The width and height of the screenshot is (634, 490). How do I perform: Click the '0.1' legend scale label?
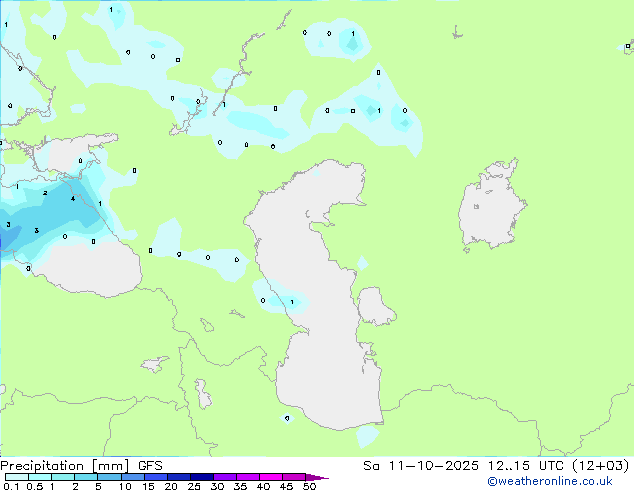coord(11,486)
